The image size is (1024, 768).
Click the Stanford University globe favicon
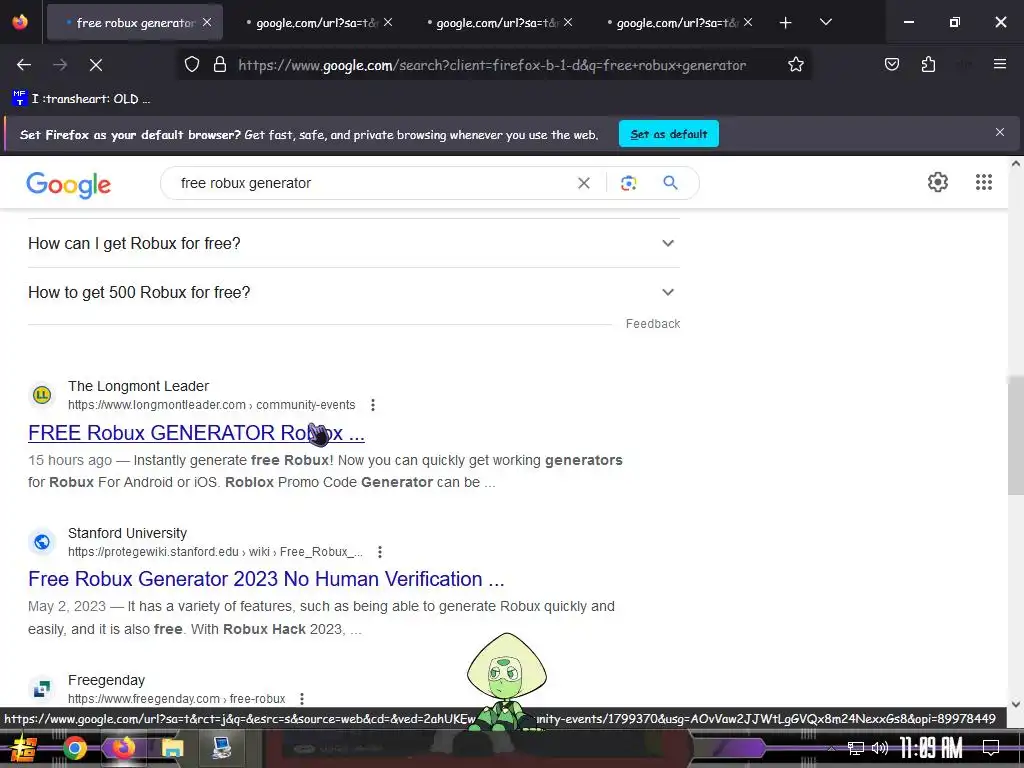[42, 541]
